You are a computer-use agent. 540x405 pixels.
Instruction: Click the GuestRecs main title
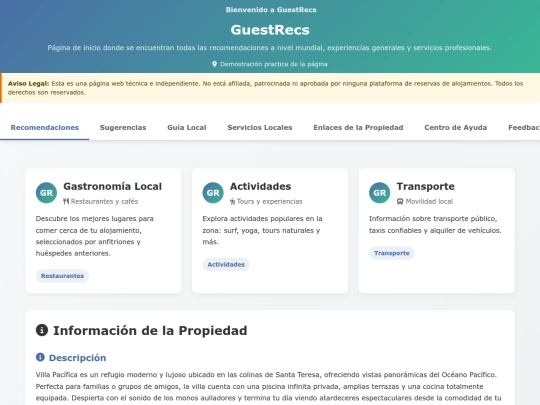[x=270, y=30]
